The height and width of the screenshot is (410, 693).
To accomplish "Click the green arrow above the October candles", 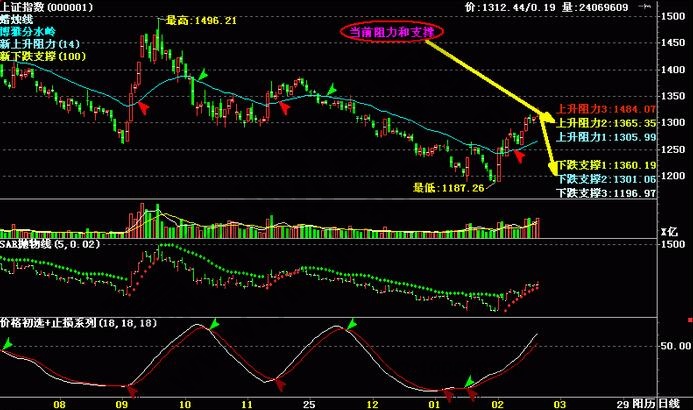I will click(x=203, y=76).
